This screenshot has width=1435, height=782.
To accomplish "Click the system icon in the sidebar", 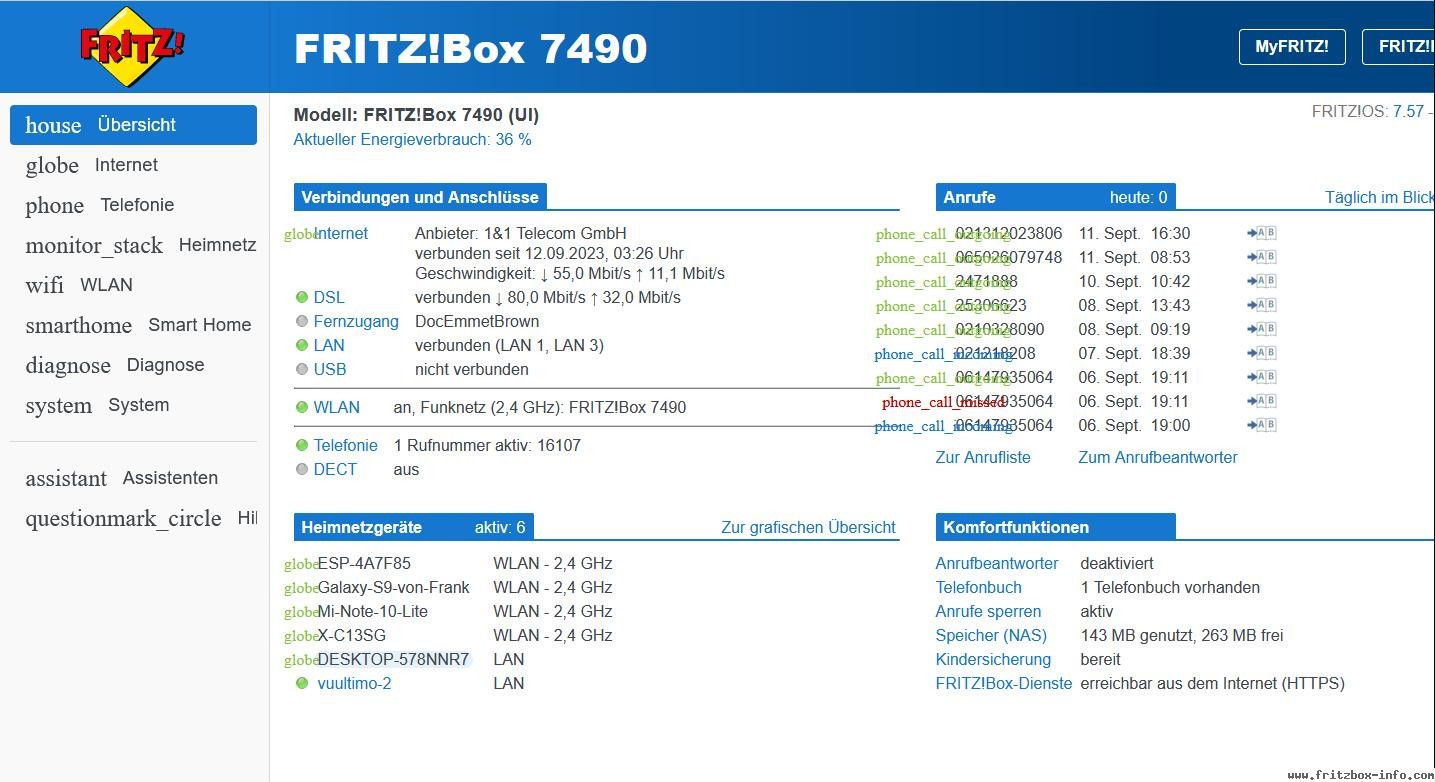I will 59,405.
